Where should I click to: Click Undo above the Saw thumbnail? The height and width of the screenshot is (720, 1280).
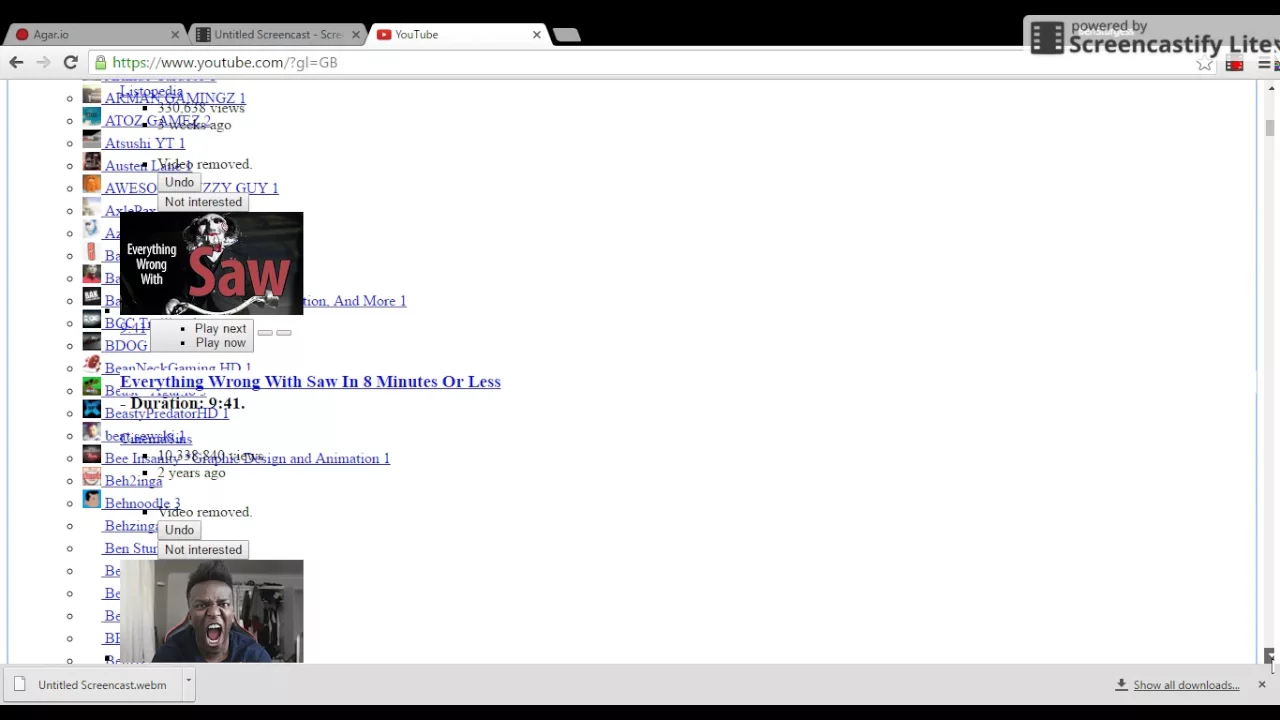[179, 182]
